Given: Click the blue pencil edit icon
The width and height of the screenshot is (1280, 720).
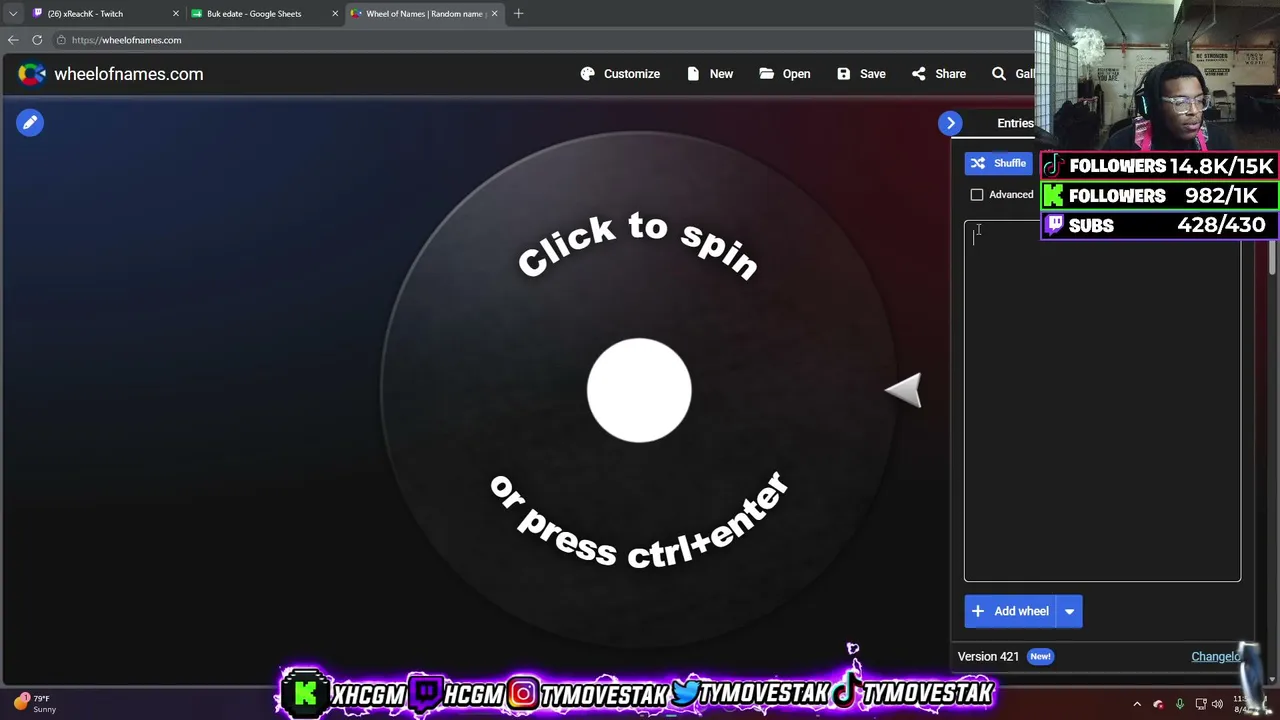Looking at the screenshot, I should (30, 122).
